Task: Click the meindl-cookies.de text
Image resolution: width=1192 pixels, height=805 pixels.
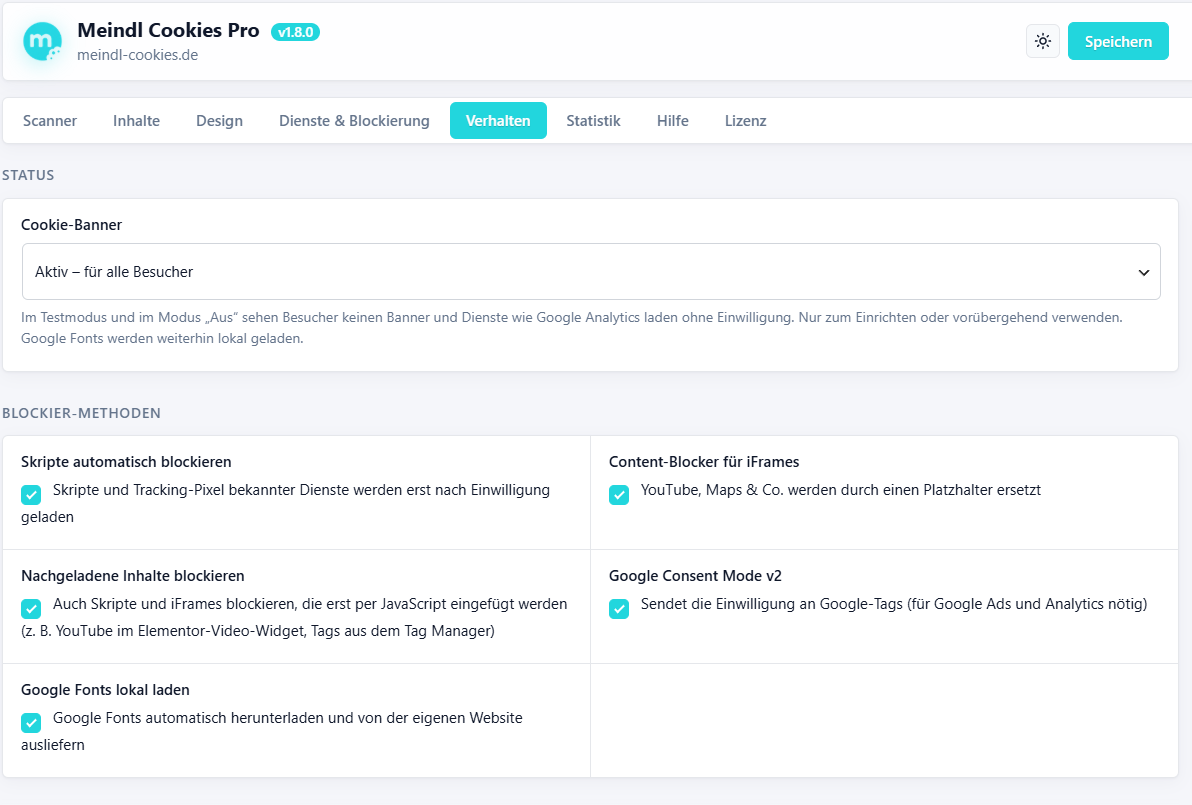Action: point(138,55)
